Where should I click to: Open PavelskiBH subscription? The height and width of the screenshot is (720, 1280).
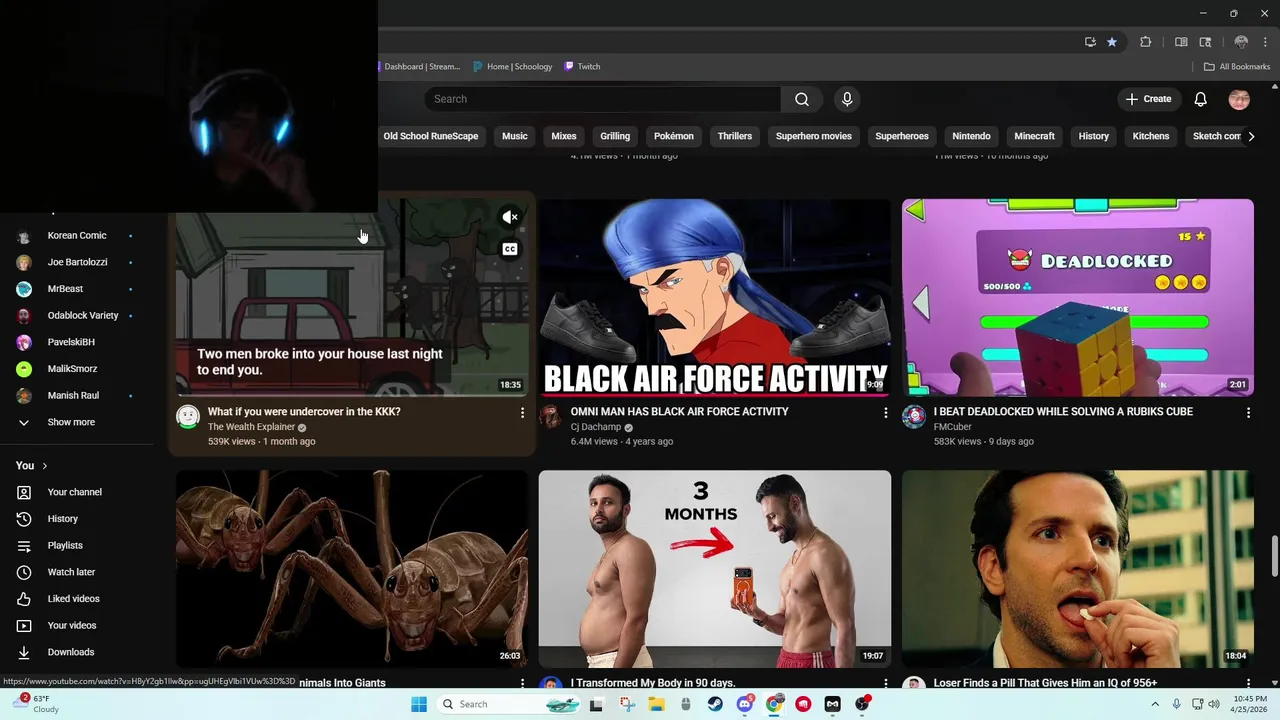point(71,342)
